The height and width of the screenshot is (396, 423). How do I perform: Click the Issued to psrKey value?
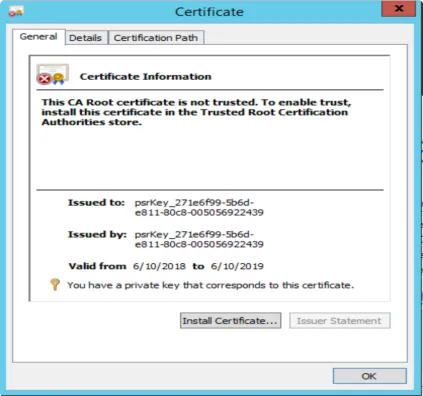199,207
